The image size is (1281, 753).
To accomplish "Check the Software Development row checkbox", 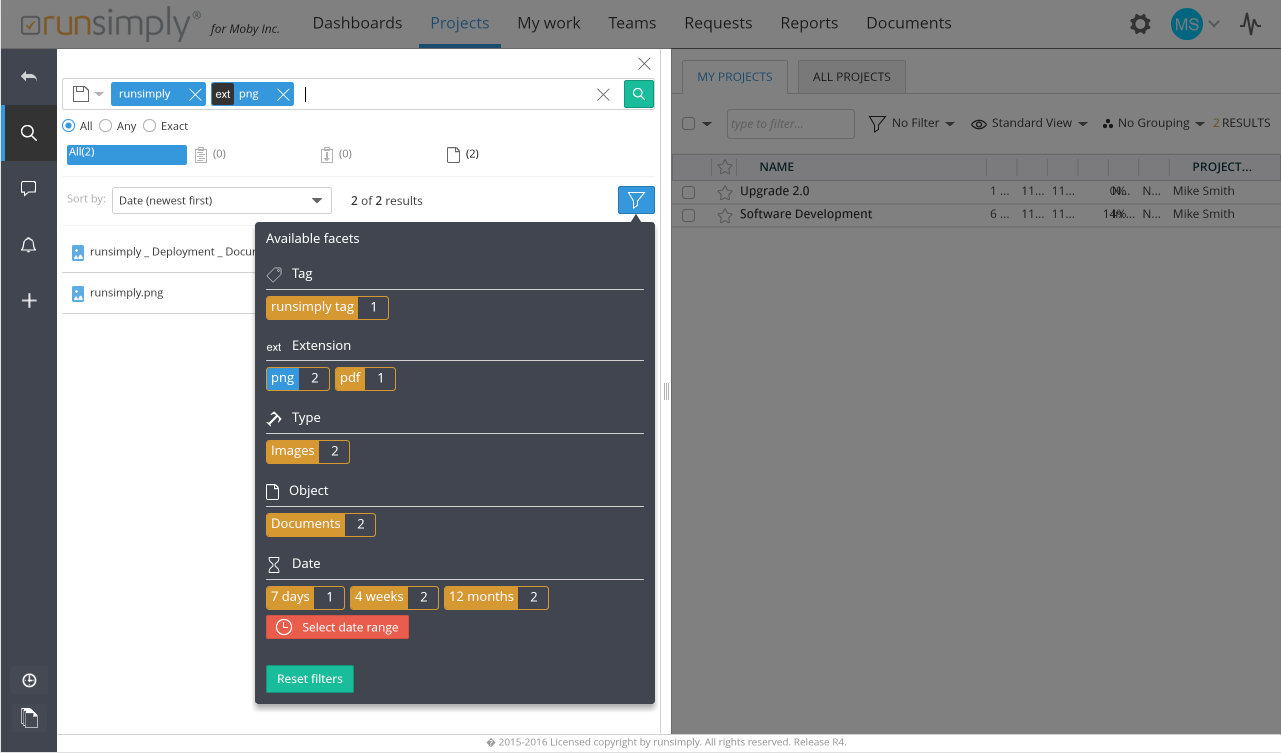I will [x=688, y=215].
